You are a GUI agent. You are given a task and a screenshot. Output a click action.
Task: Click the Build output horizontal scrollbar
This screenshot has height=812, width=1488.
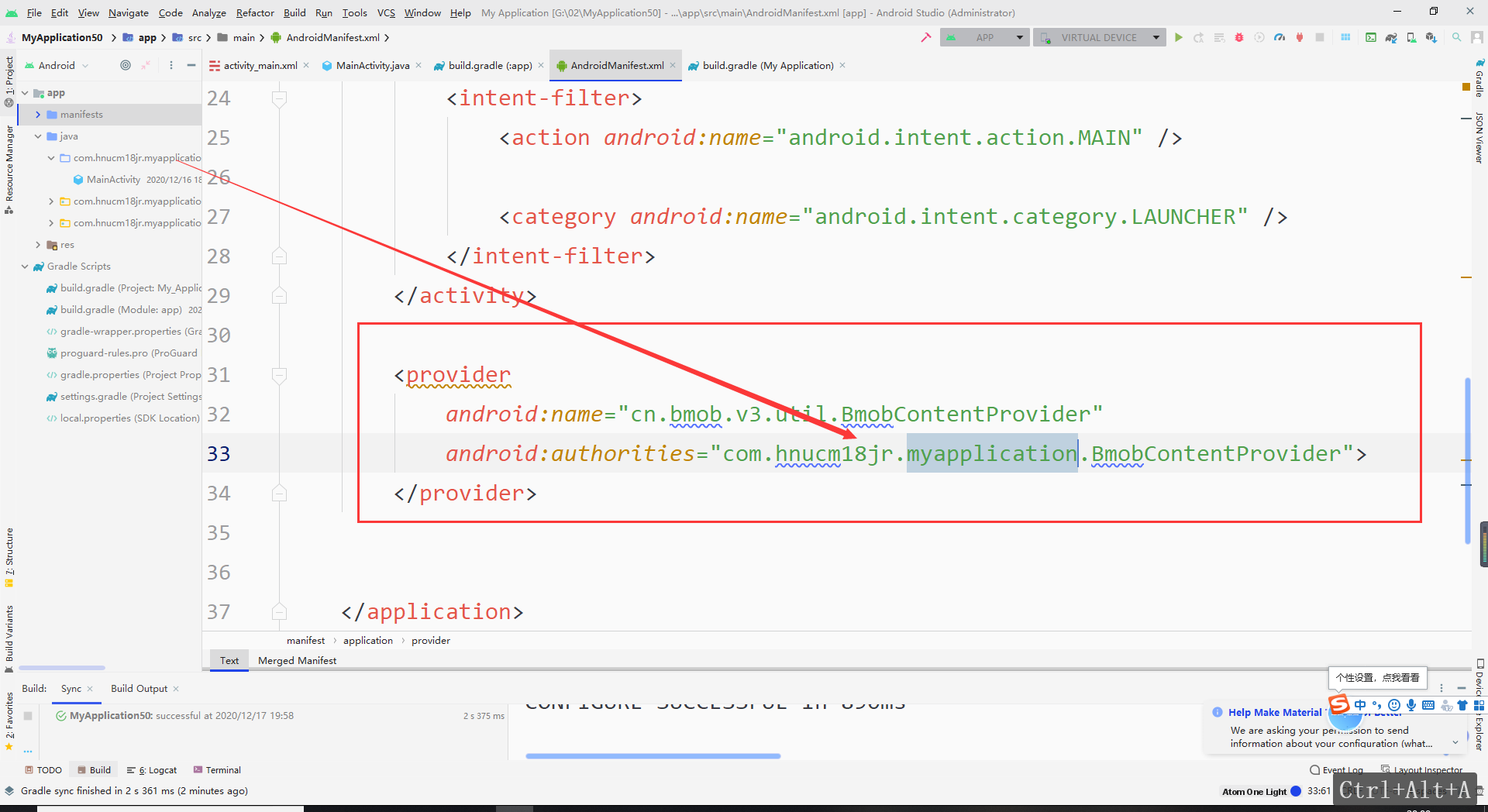(653, 755)
